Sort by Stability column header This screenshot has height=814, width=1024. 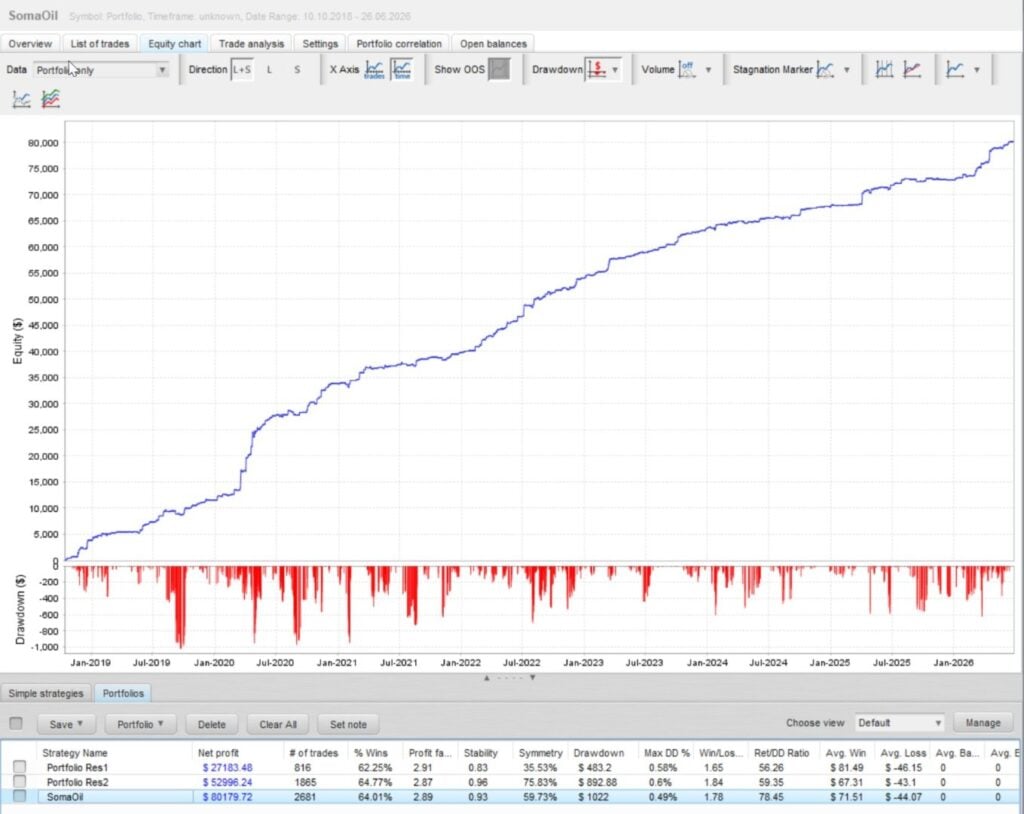pyautogui.click(x=480, y=753)
